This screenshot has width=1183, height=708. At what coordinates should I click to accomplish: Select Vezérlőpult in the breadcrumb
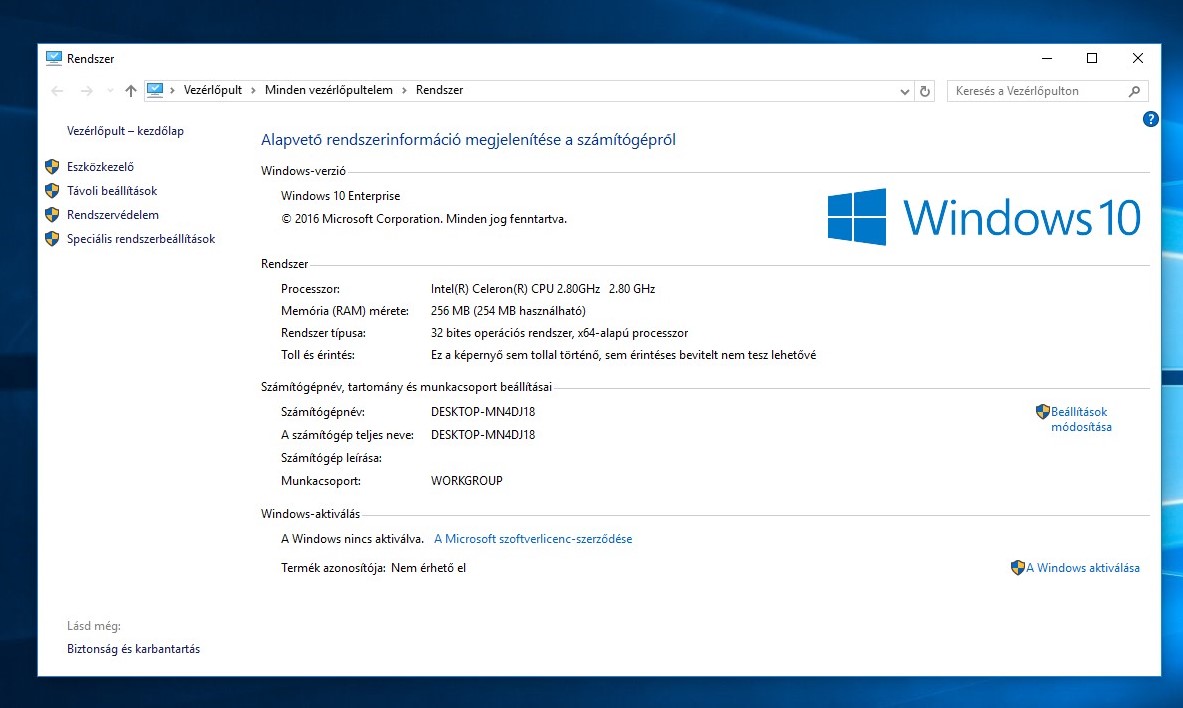(x=213, y=90)
